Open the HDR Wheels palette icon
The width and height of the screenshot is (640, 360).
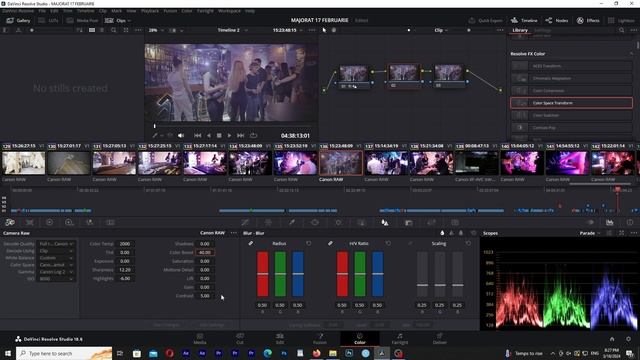click(x=69, y=222)
